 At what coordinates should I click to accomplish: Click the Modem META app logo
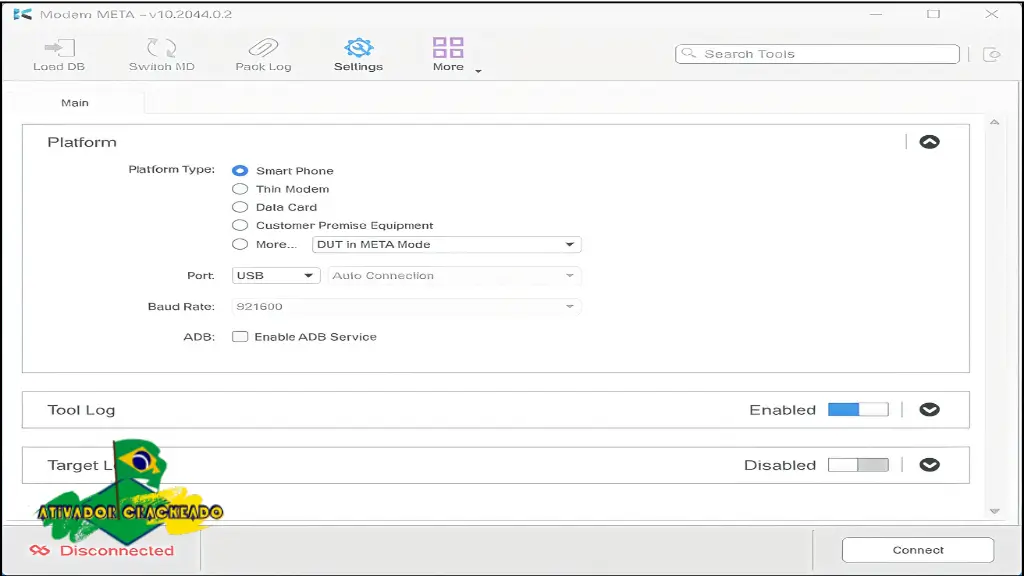point(22,14)
